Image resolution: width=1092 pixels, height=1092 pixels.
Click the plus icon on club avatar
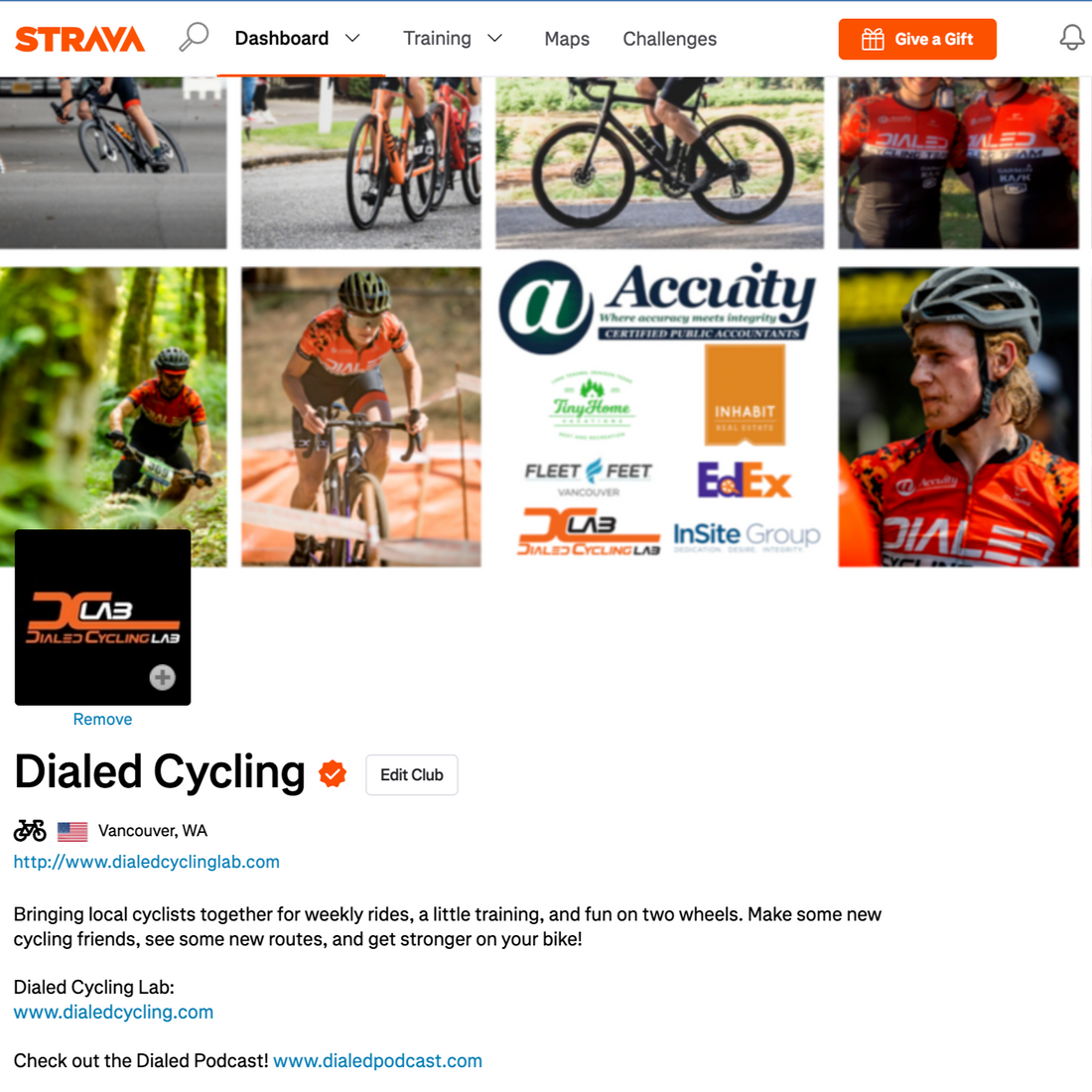point(162,677)
